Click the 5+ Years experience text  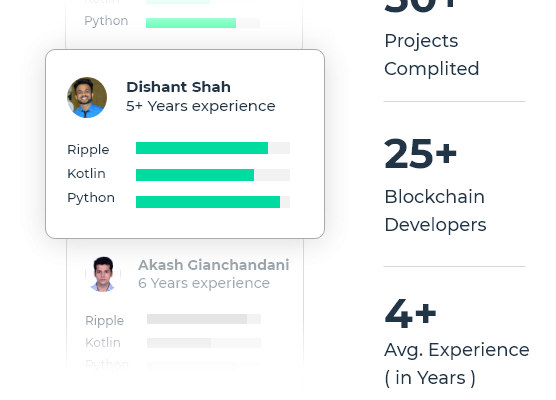point(201,106)
